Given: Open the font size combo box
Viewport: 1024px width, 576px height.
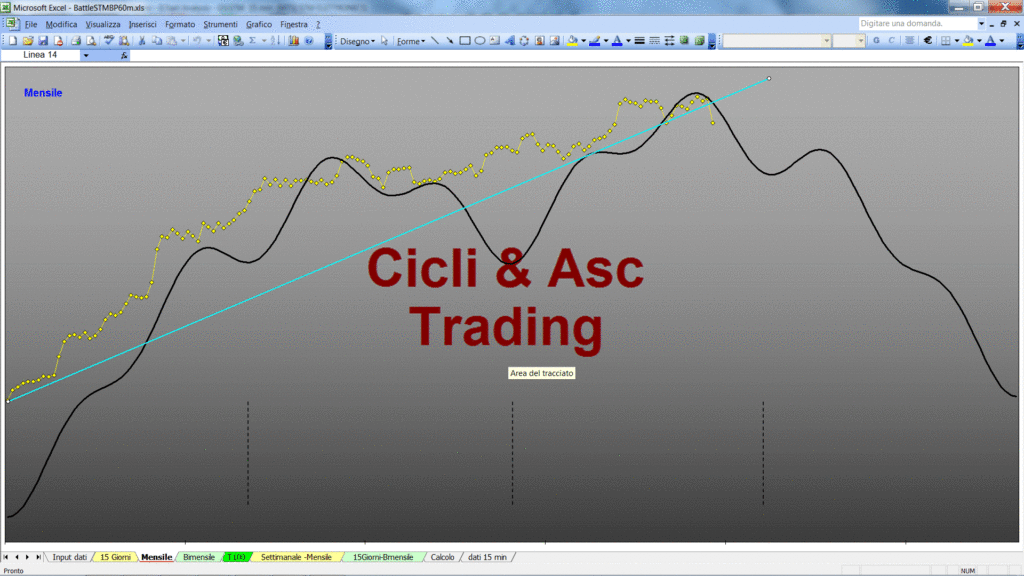Looking at the screenshot, I should point(849,40).
